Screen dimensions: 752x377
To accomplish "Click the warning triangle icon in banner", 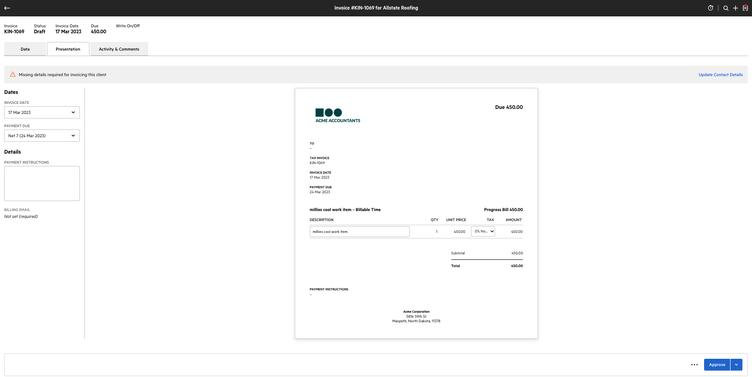I will (x=12, y=75).
